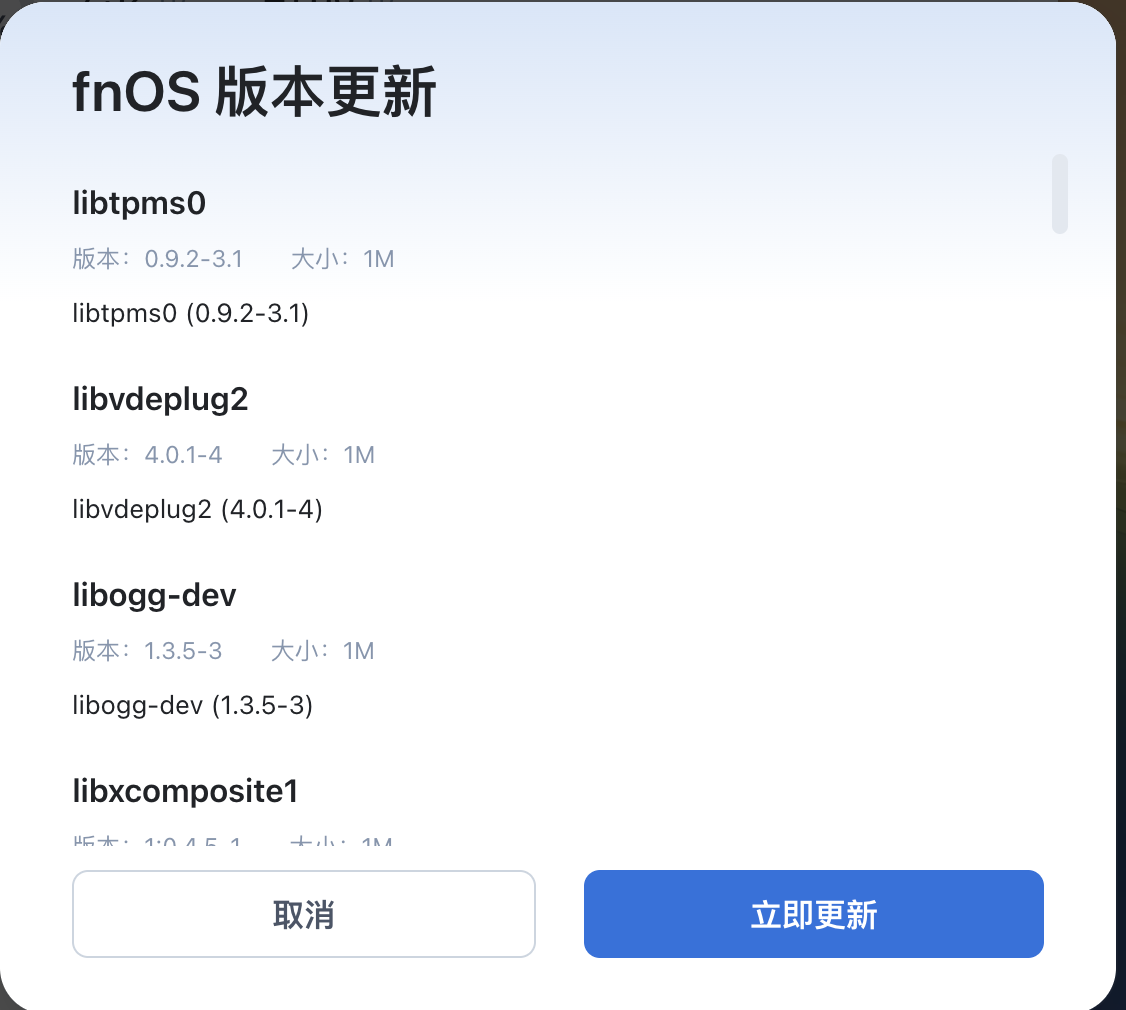
Task: Select the libxcomposite1 package heading
Action: coord(186,792)
